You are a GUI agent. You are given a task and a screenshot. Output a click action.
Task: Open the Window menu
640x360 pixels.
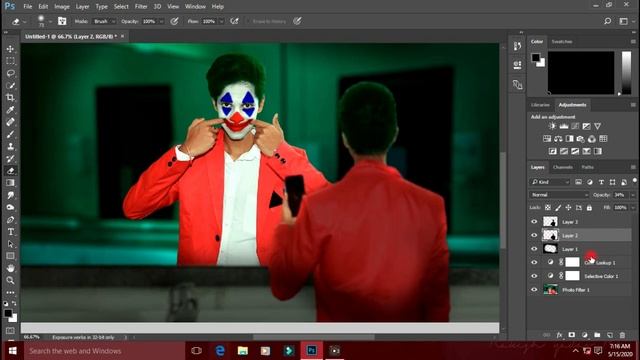coord(195,7)
